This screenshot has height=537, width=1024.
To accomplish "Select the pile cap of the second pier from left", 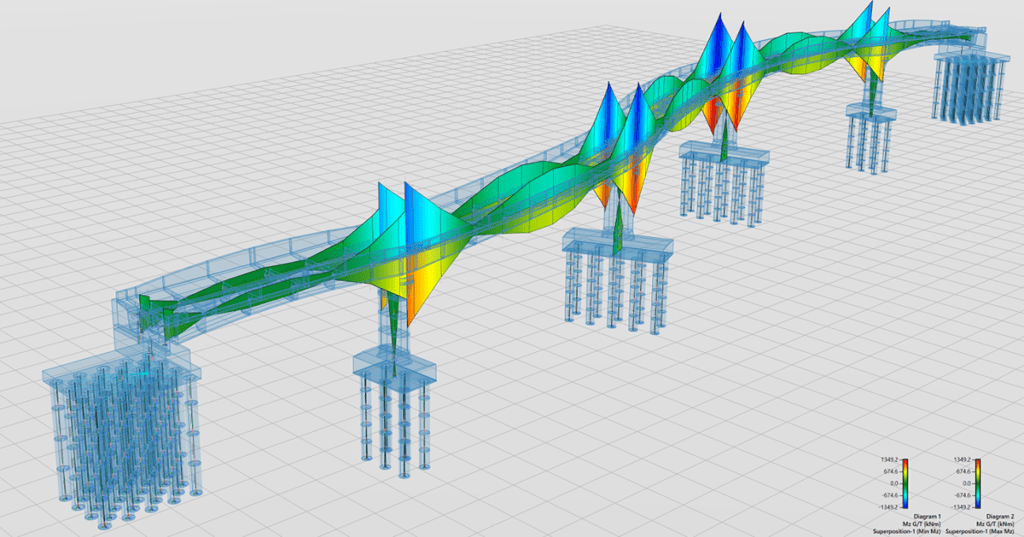I will pos(618,243).
